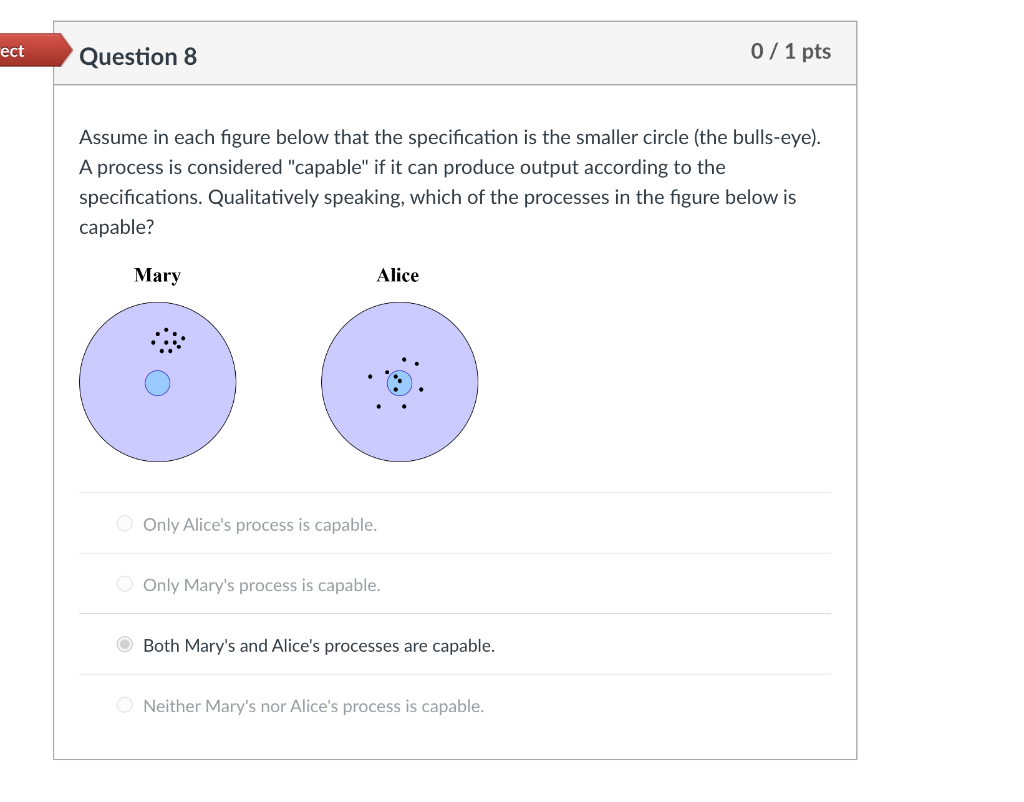The width and height of the screenshot is (1024, 802).
Task: Select the radio button for Only Mary's process
Action: tap(124, 583)
